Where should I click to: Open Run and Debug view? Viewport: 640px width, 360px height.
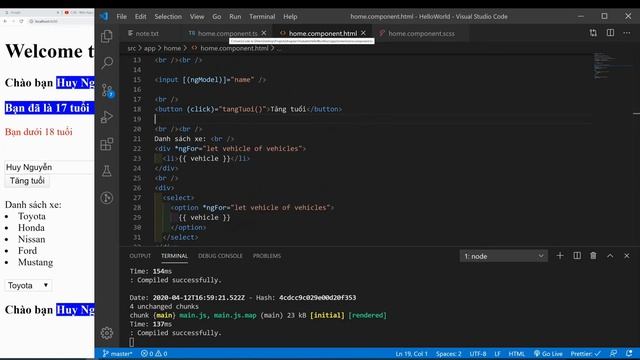pyautogui.click(x=107, y=117)
